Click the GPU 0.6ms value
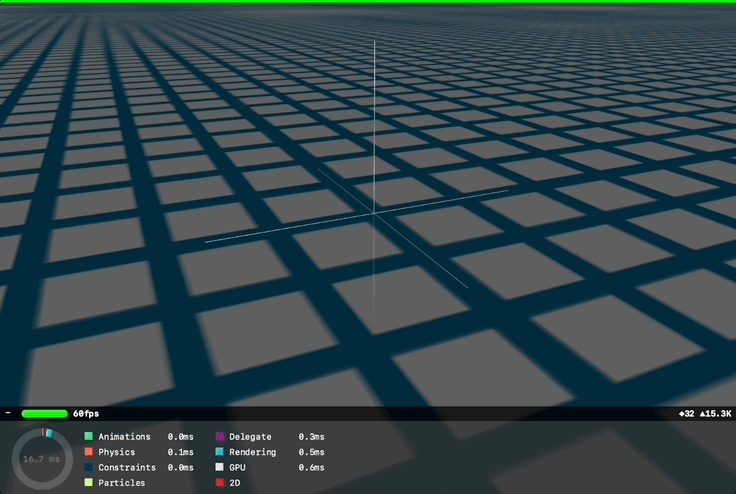The width and height of the screenshot is (736, 494). click(x=311, y=468)
